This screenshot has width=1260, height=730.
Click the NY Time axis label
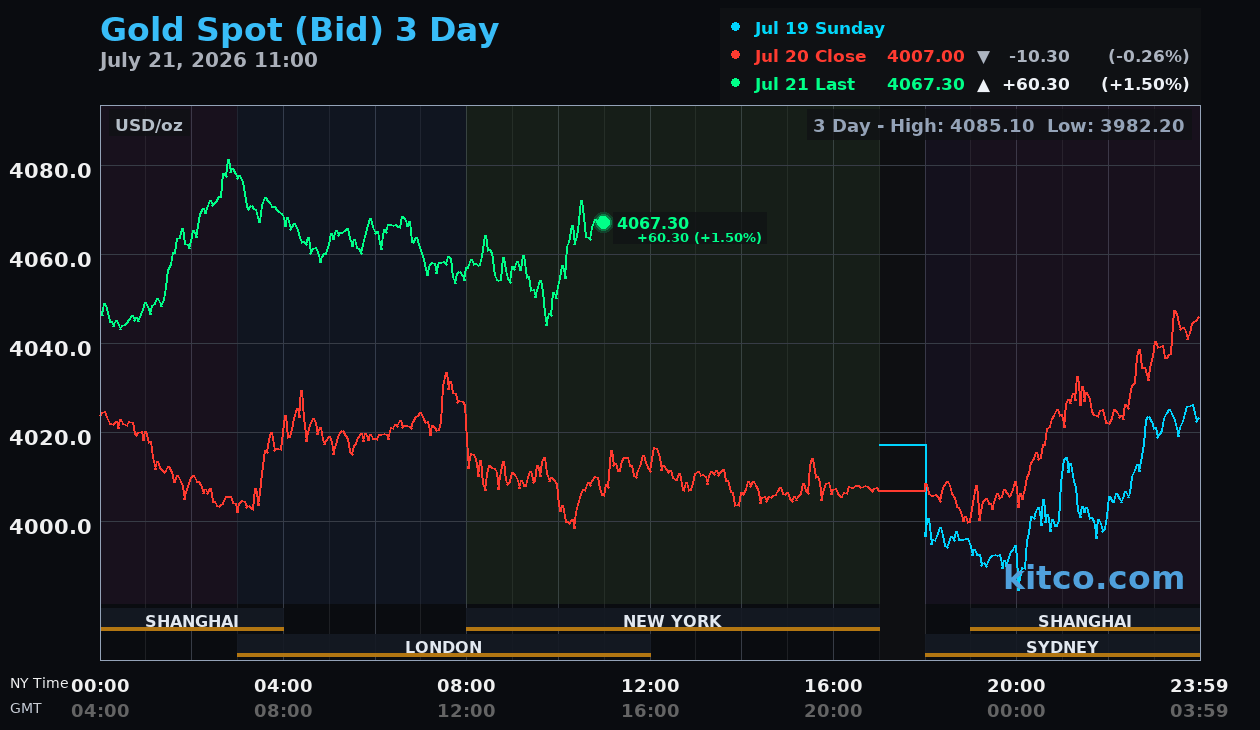pyautogui.click(x=39, y=684)
